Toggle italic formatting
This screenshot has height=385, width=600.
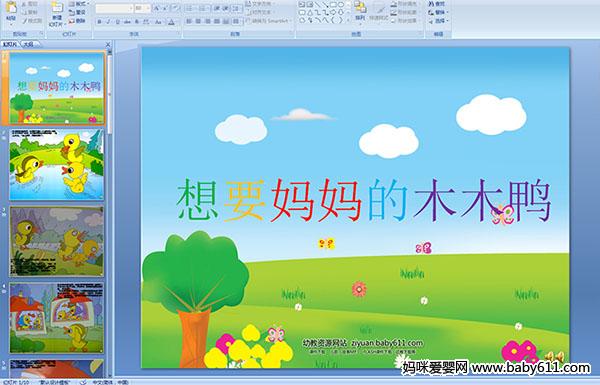click(x=108, y=22)
